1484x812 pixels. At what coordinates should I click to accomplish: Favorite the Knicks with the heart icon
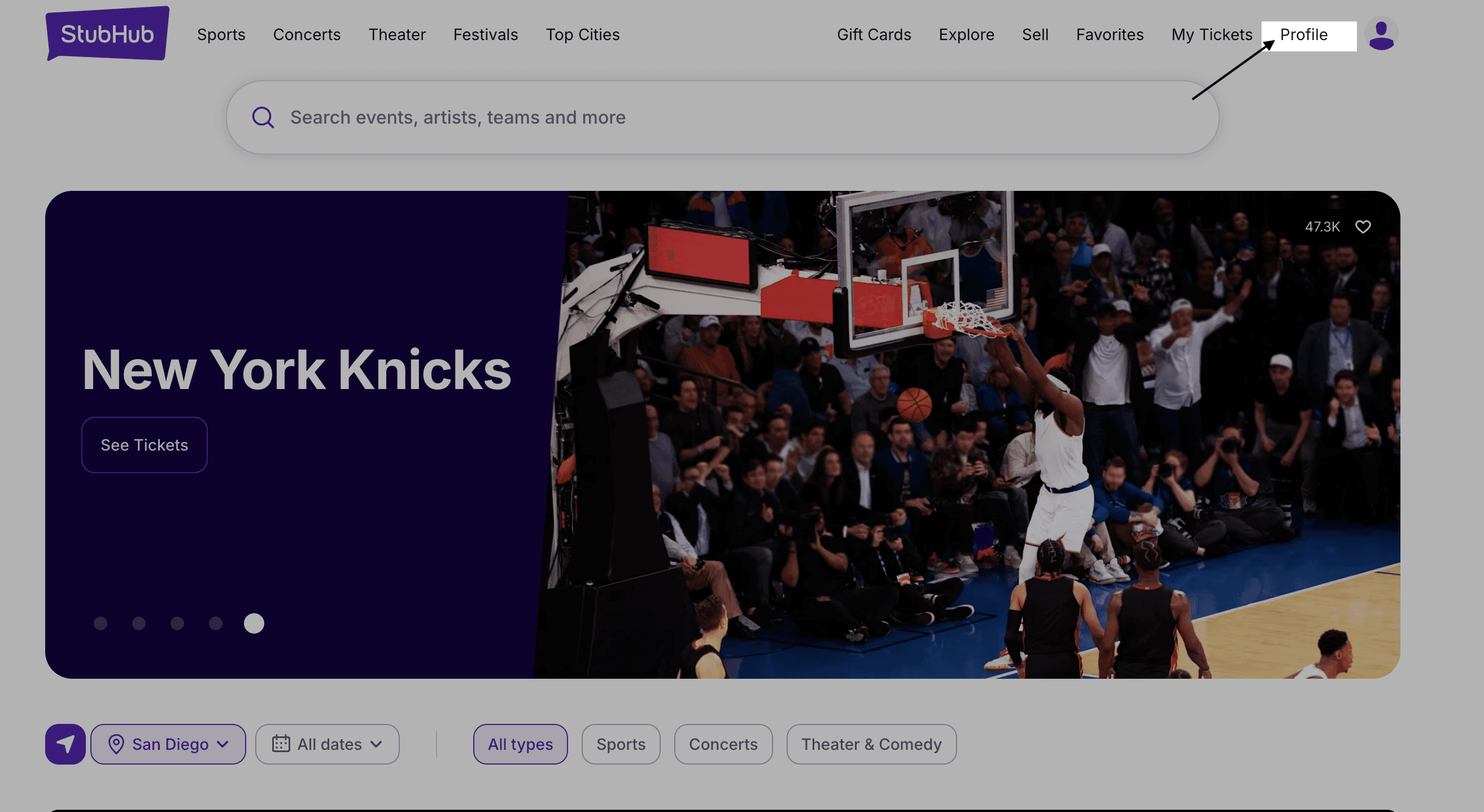[1363, 227]
